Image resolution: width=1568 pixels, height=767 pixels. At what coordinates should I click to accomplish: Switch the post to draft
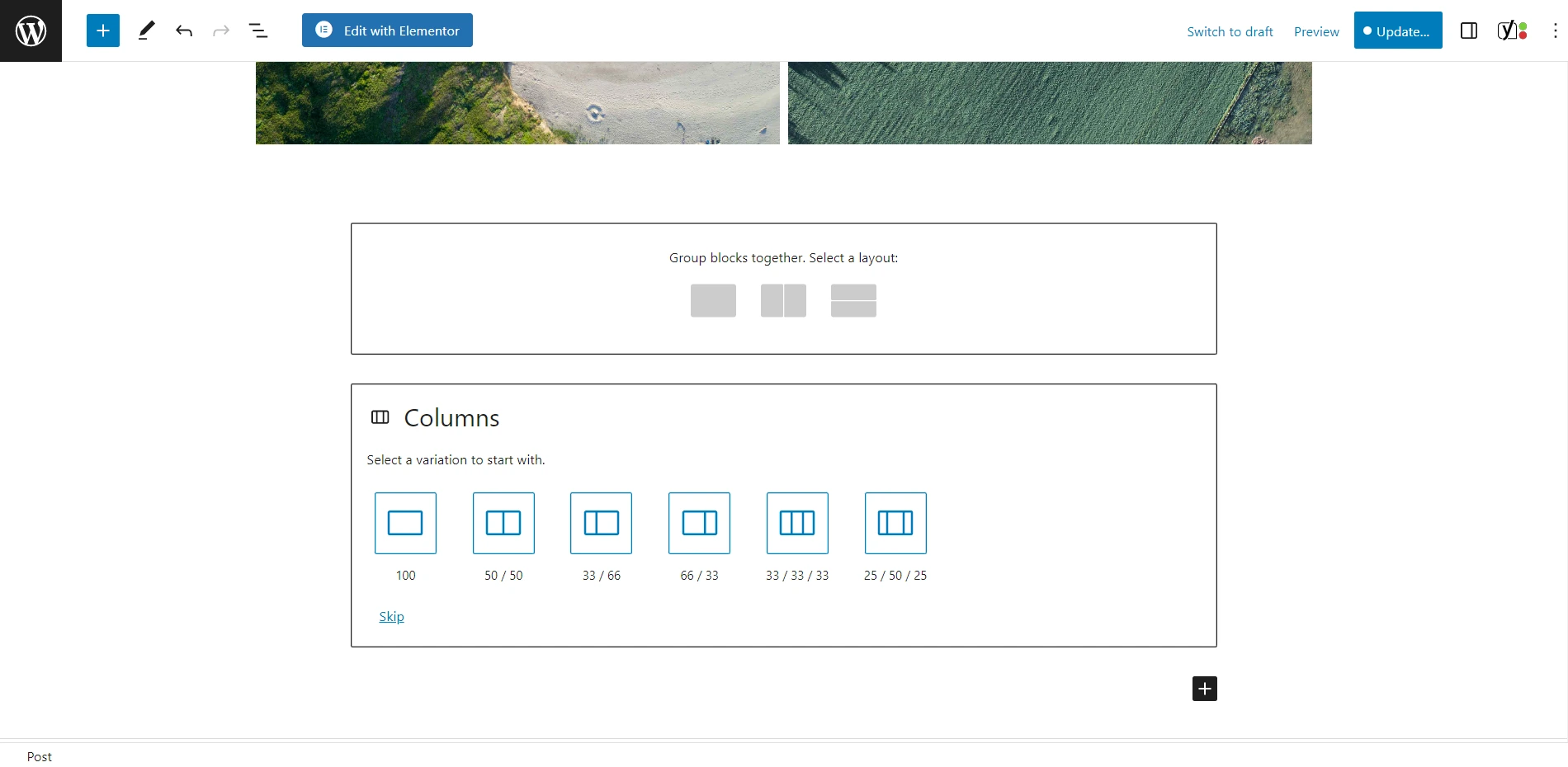pyautogui.click(x=1230, y=31)
